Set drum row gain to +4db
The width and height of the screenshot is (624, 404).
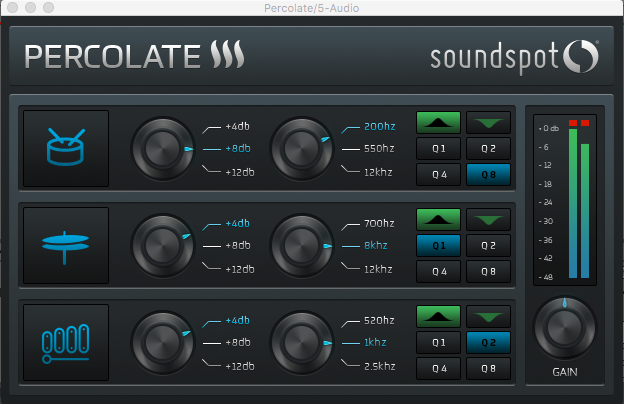(237, 127)
